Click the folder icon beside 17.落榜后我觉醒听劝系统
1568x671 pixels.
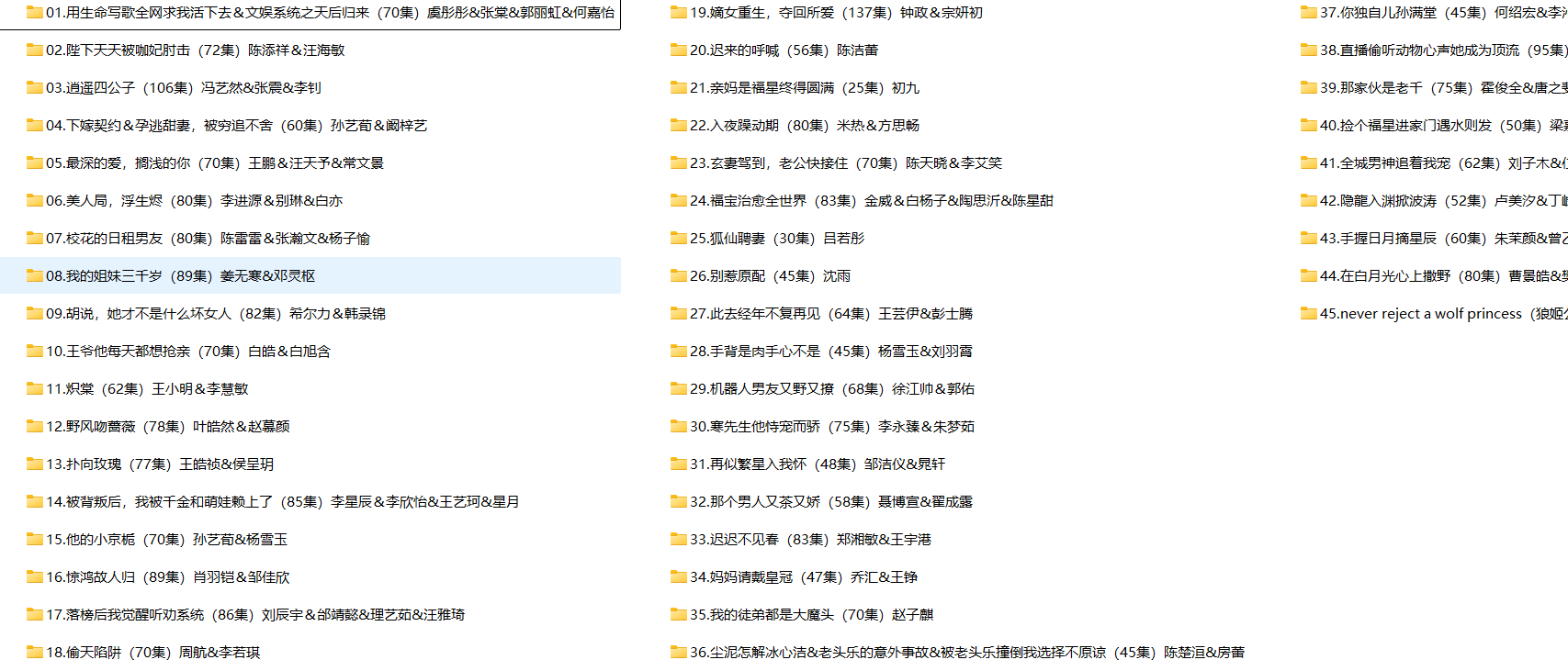(x=35, y=614)
